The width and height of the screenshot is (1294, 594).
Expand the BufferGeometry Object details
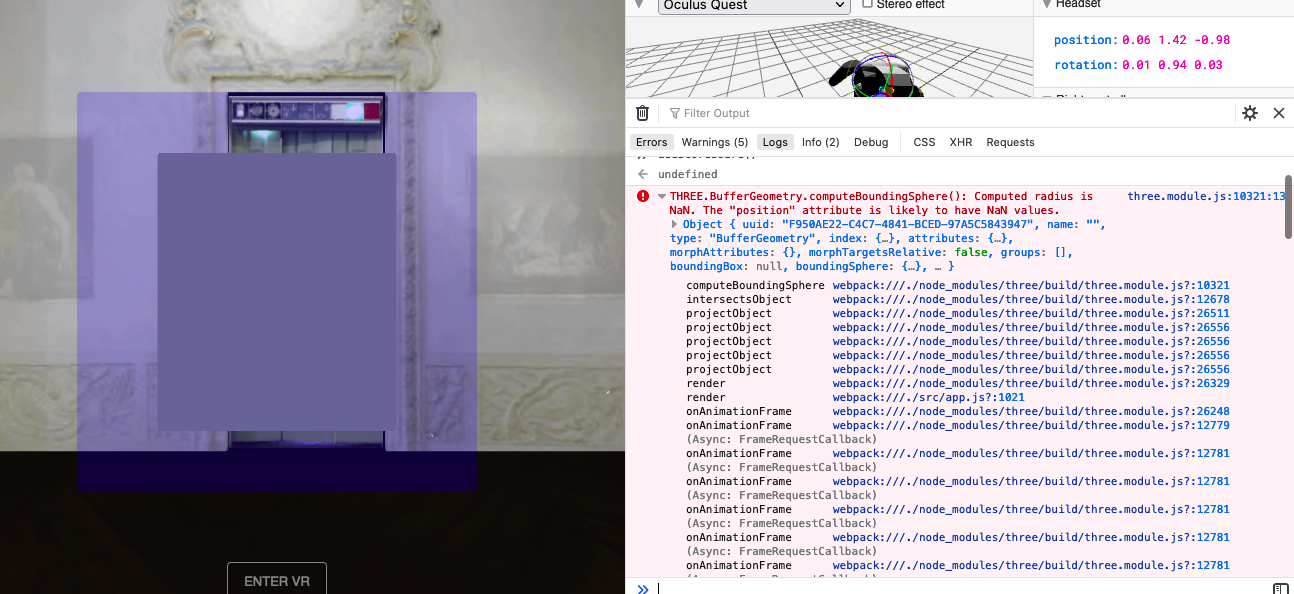point(676,224)
